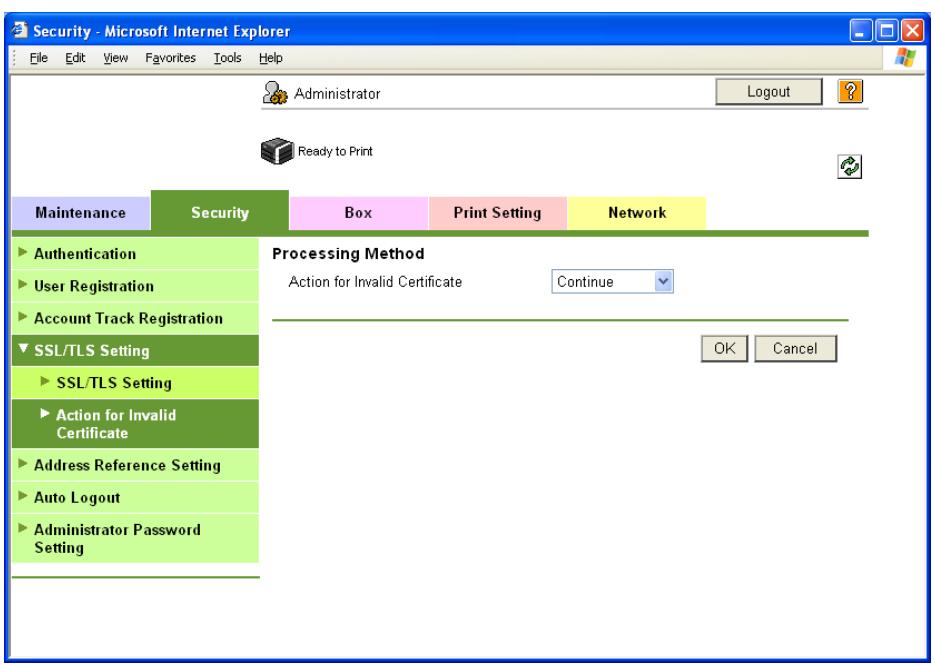
Task: Click the Administrator user icon
Action: pos(275,93)
